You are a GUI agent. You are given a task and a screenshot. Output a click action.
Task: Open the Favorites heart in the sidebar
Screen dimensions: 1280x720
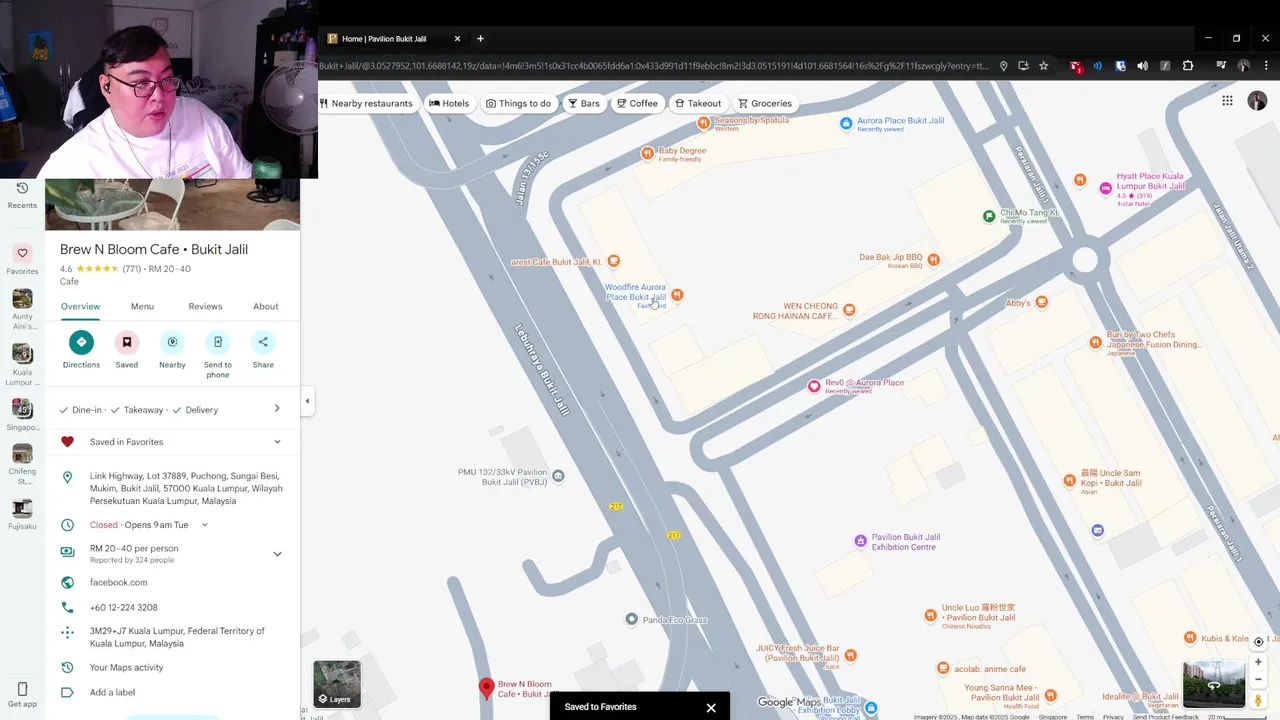pyautogui.click(x=22, y=260)
